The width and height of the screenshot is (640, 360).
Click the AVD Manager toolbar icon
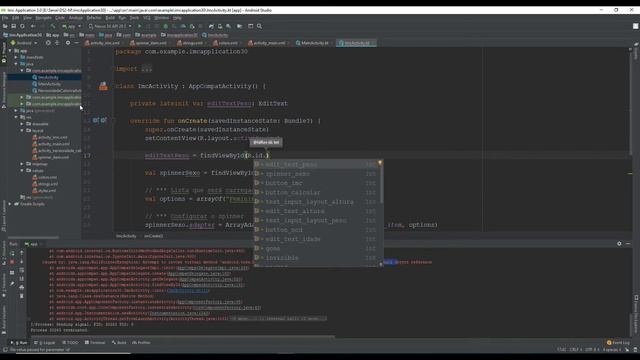coord(220,26)
